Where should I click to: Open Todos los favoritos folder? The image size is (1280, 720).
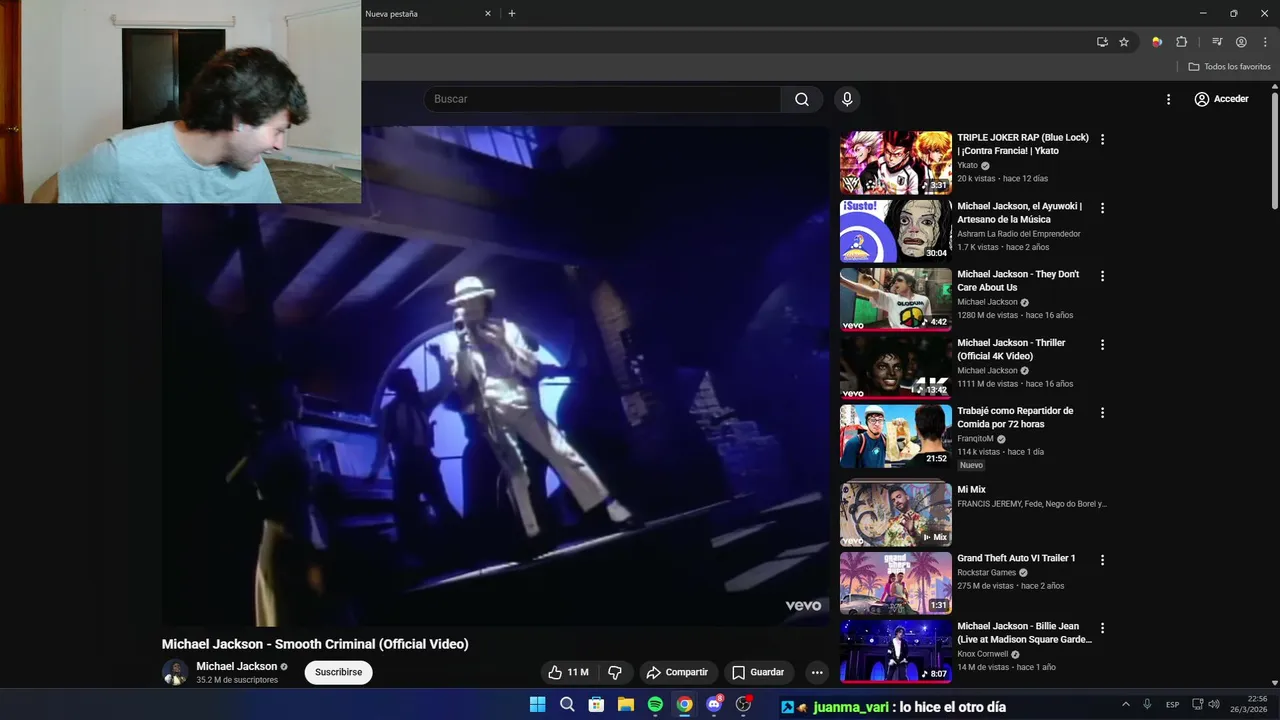coord(1229,67)
